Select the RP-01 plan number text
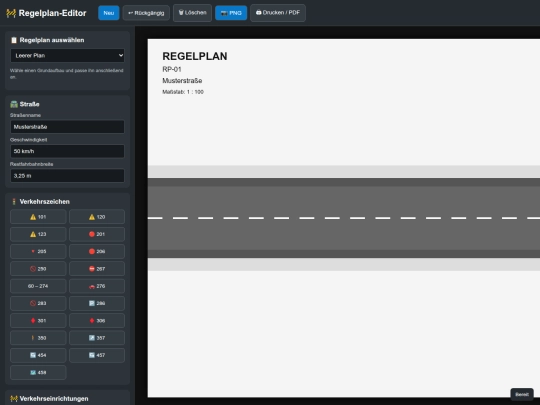540x405 pixels. click(x=172, y=69)
